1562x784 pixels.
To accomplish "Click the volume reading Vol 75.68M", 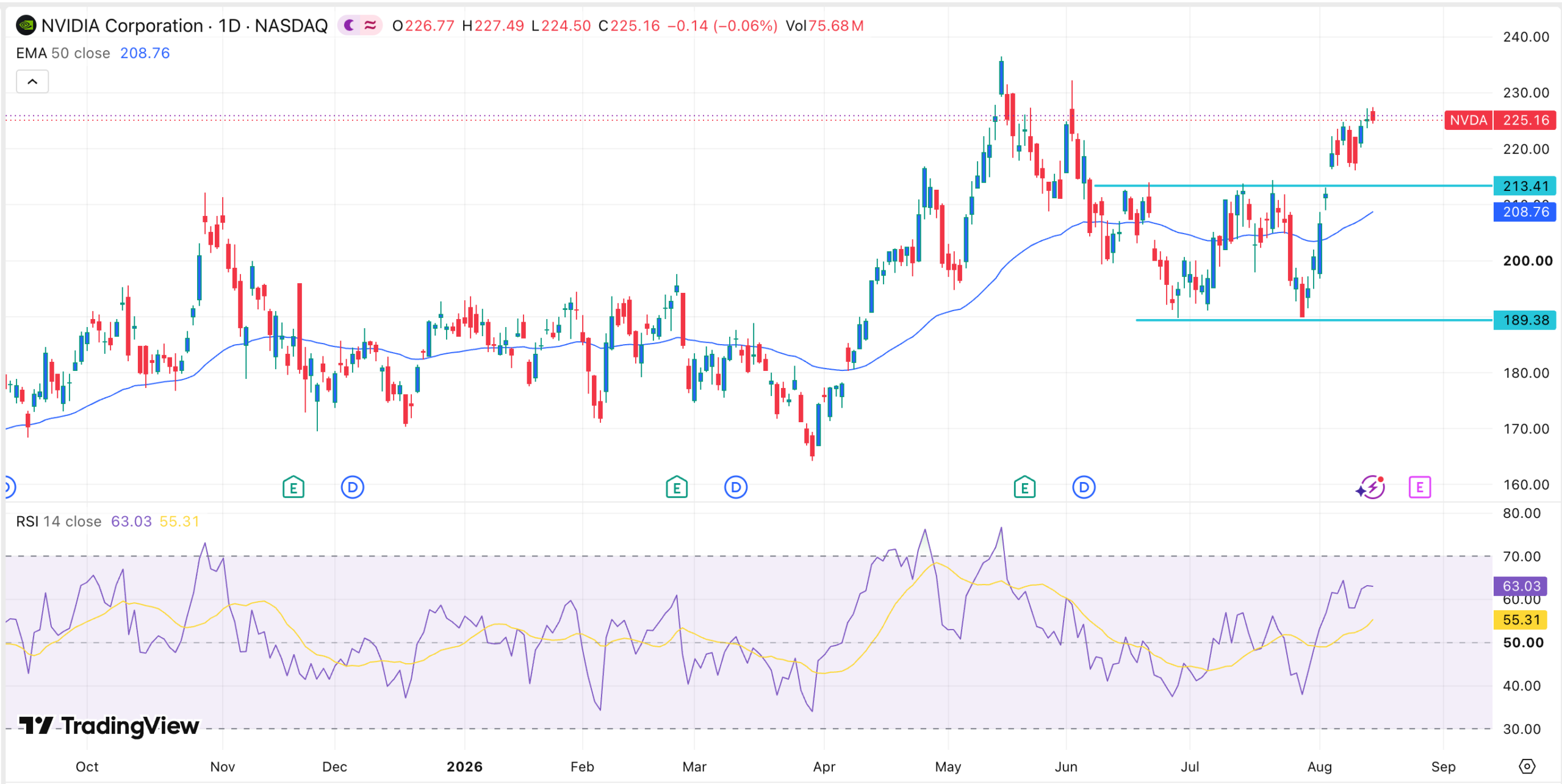I will pos(824,26).
